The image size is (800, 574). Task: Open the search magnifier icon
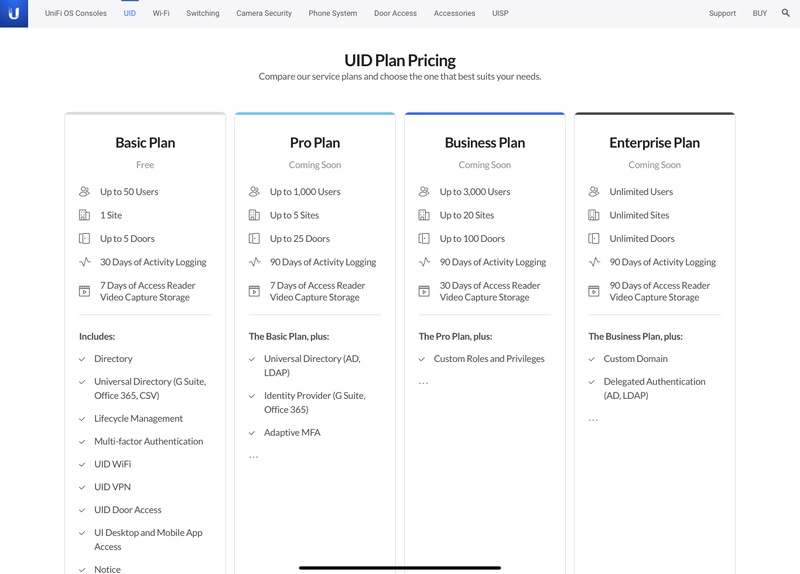tap(786, 14)
